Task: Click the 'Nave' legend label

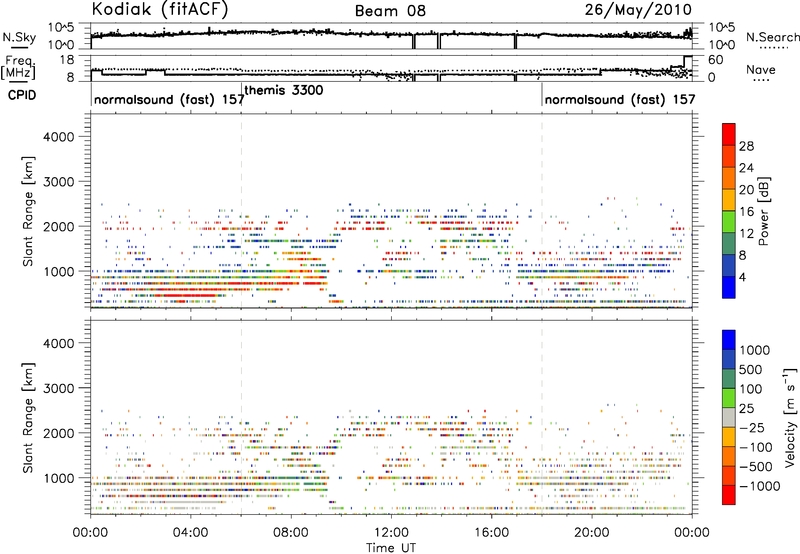Action: click(x=761, y=69)
